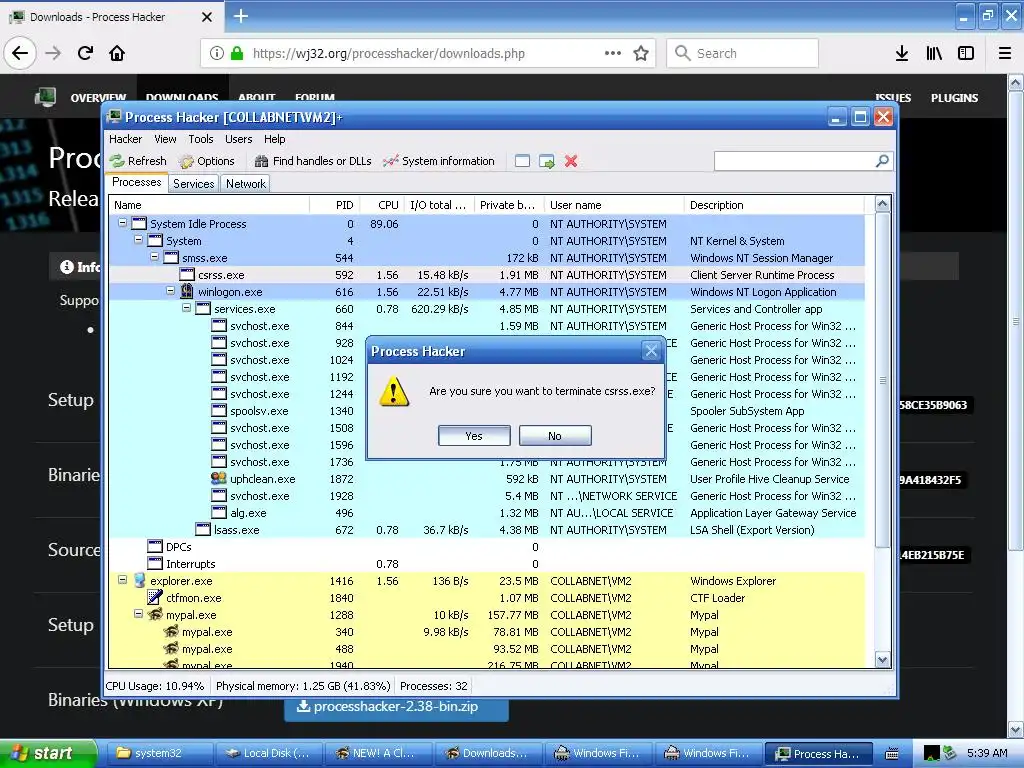The height and width of the screenshot is (768, 1024).
Task: Focus the Process Hacker search box
Action: pyautogui.click(x=795, y=161)
